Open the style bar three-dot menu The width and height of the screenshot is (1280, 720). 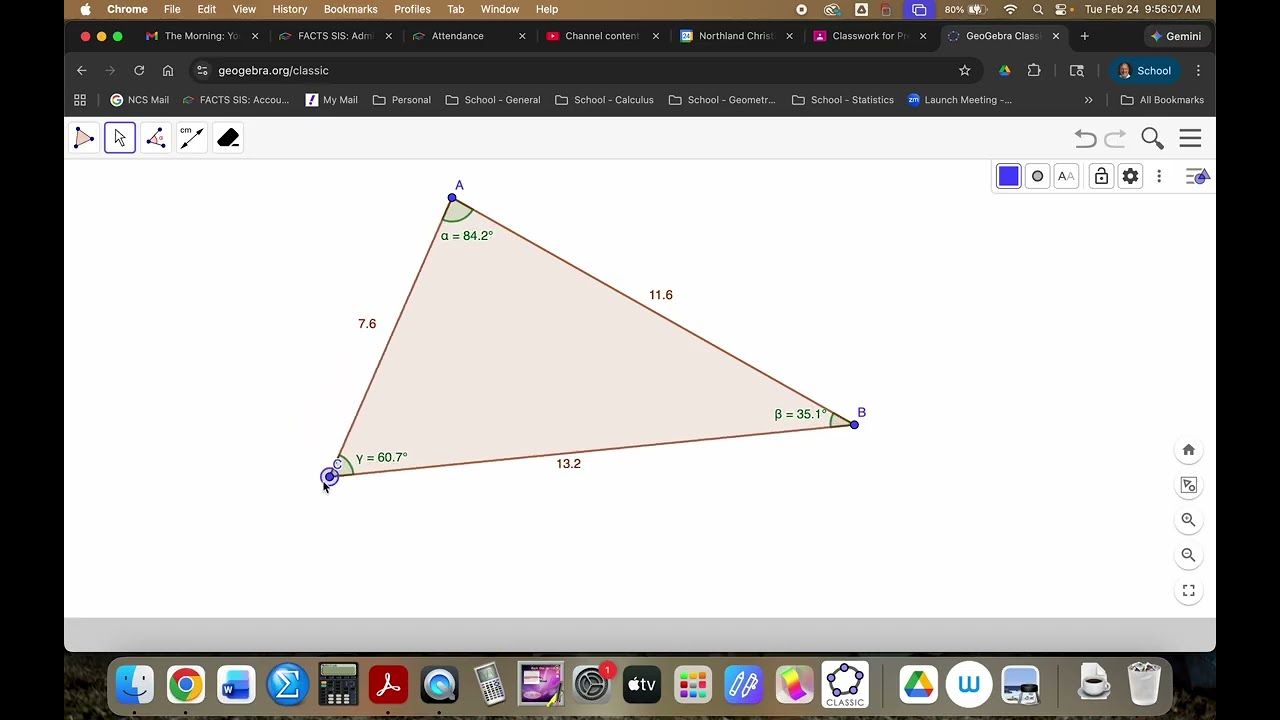[1159, 176]
